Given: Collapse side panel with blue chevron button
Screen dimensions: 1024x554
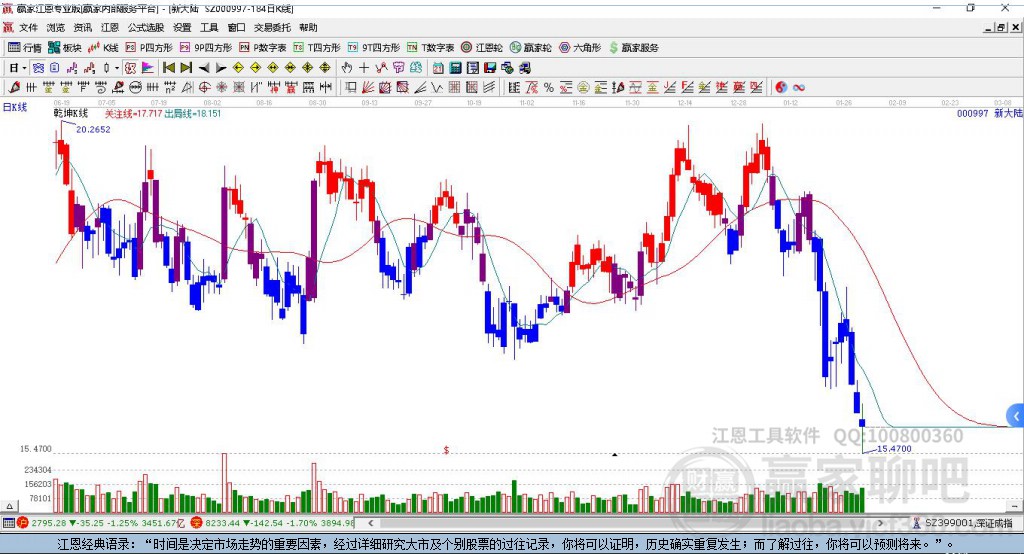Looking at the screenshot, I should point(1015,416).
